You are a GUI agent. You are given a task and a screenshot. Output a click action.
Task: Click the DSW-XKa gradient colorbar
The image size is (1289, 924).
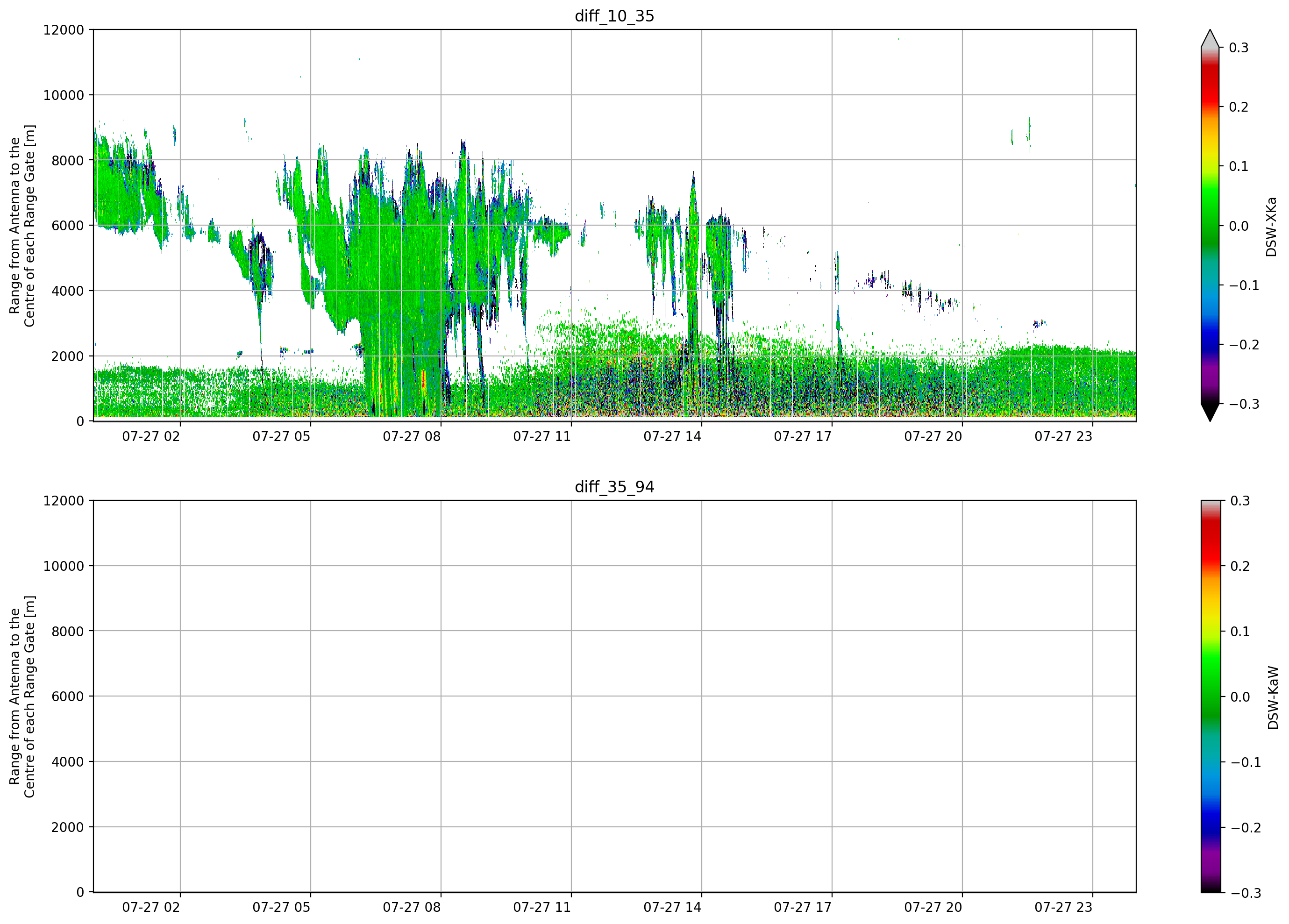pyautogui.click(x=1210, y=226)
